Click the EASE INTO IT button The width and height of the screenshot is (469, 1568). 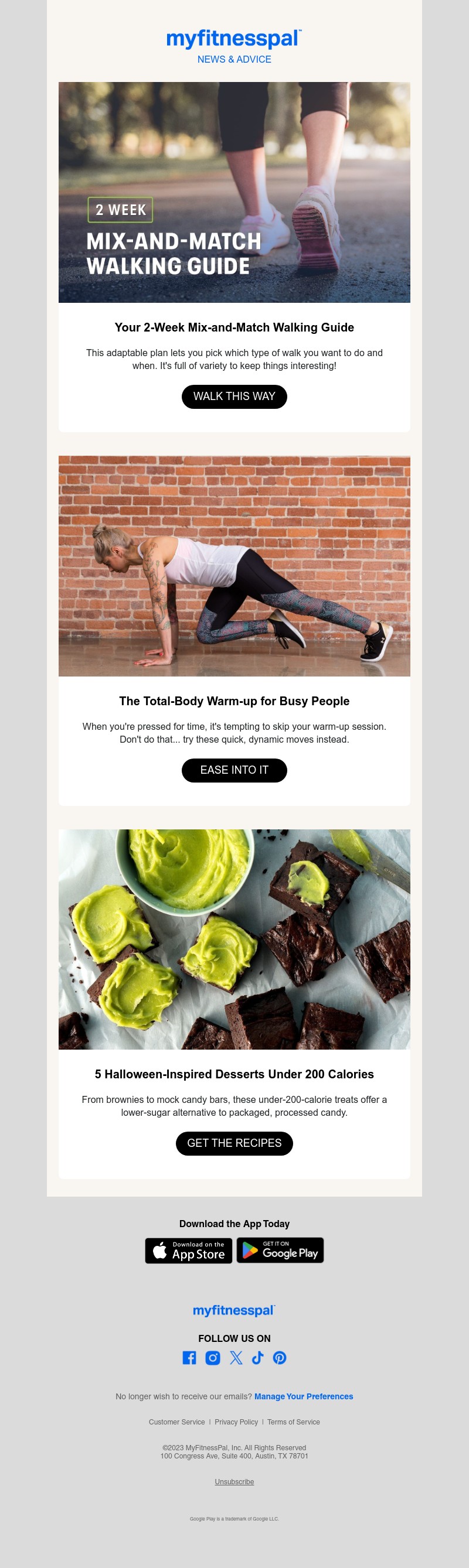[x=235, y=770]
